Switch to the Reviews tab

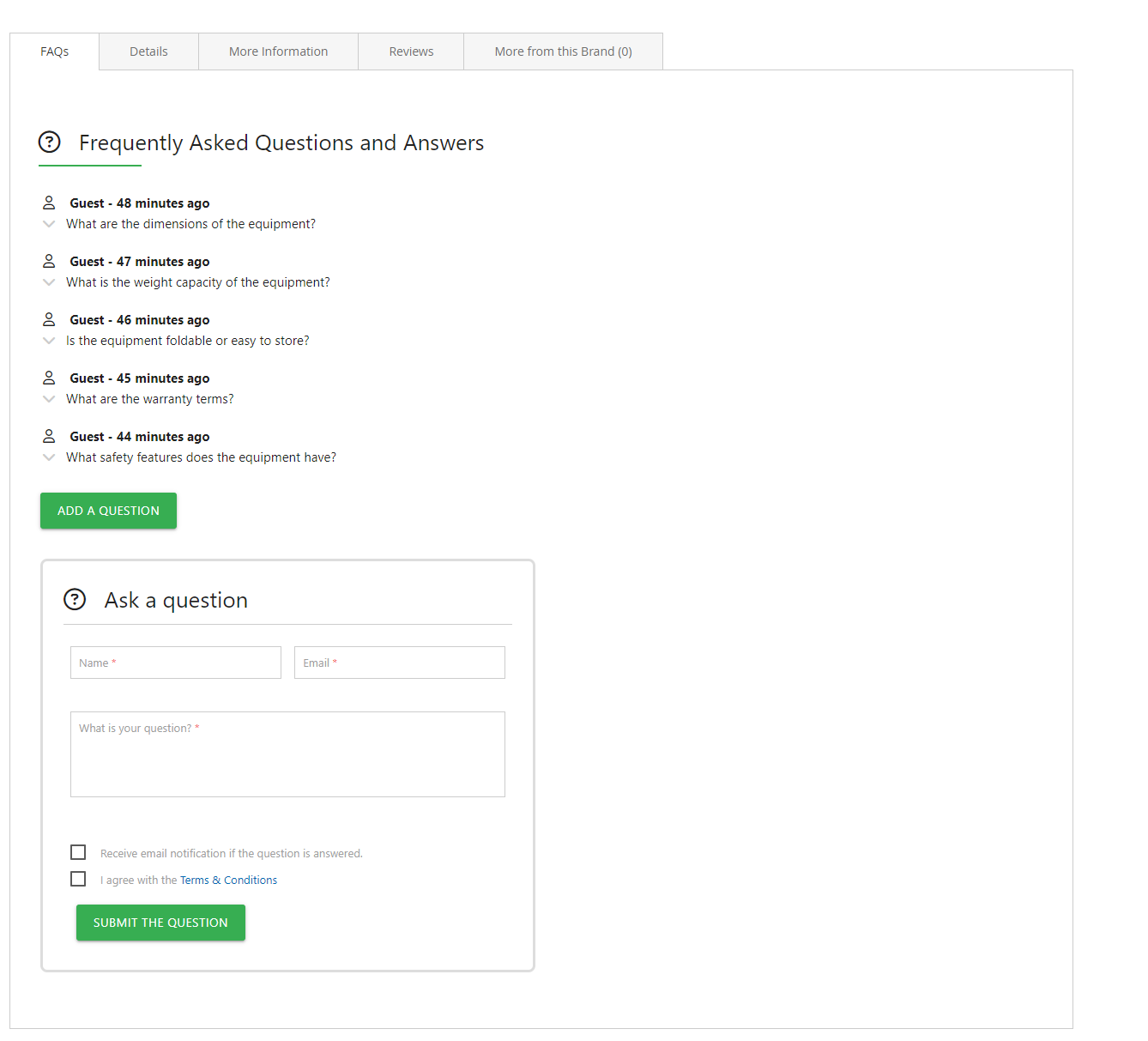[410, 51]
